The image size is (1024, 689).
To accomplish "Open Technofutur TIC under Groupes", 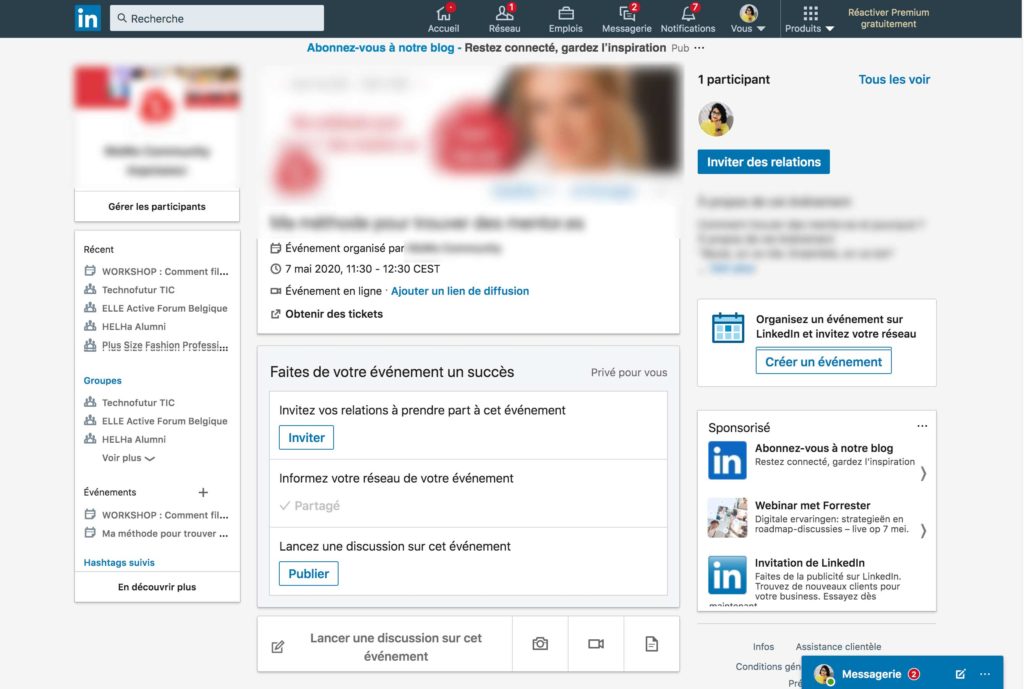I will (129, 402).
